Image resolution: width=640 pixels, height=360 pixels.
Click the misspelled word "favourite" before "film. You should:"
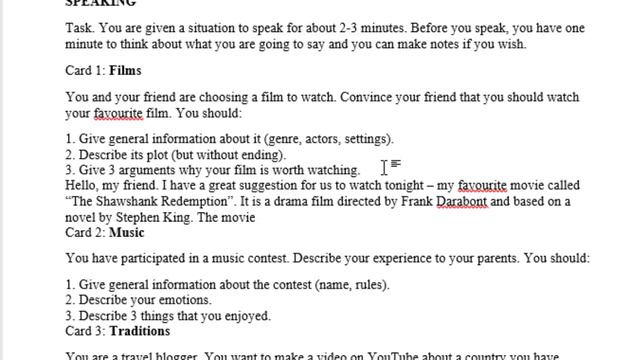118,113
